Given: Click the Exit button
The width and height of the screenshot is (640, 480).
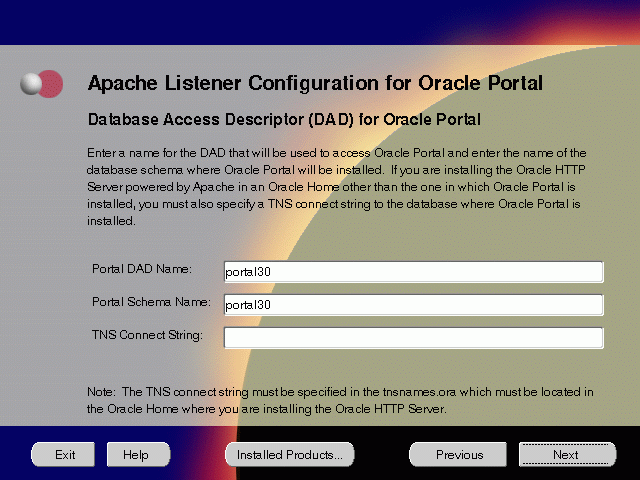Looking at the screenshot, I should [x=63, y=454].
